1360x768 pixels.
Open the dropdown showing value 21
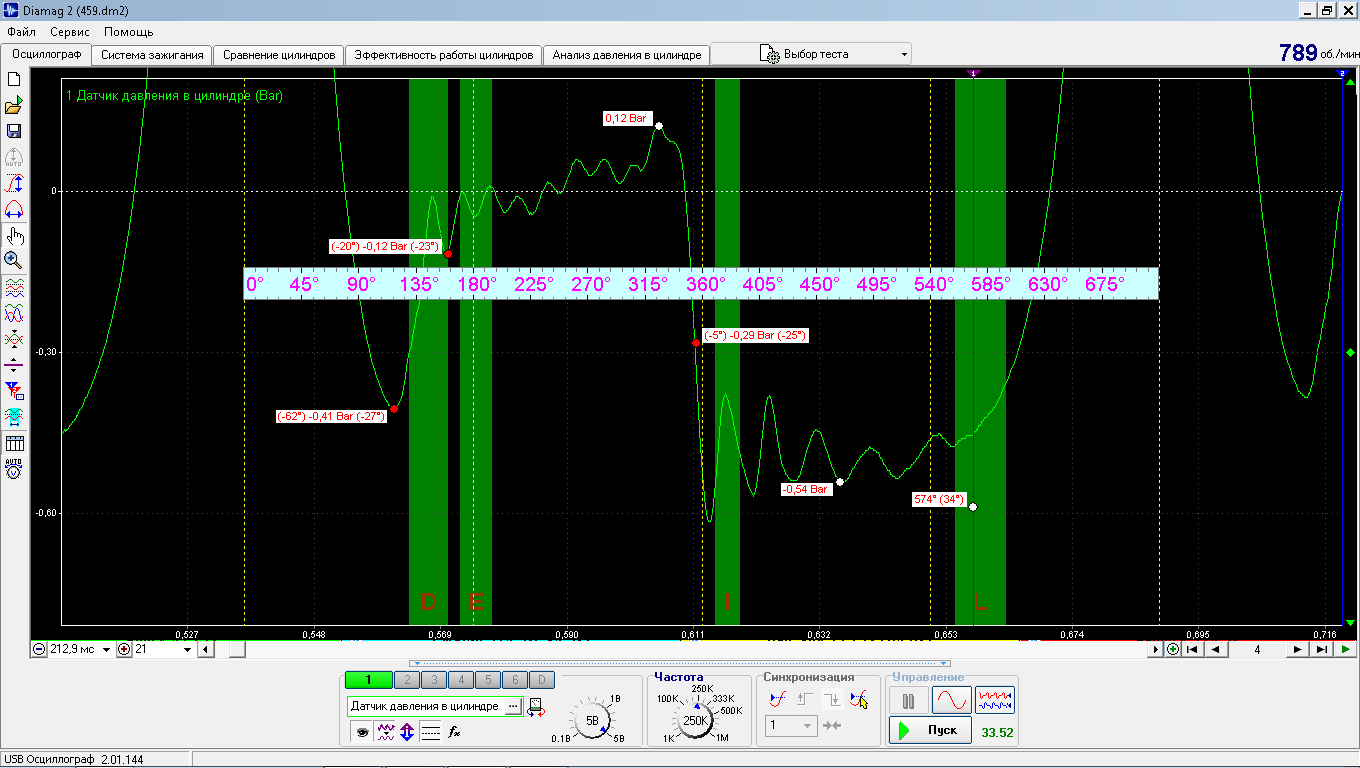tap(187, 650)
